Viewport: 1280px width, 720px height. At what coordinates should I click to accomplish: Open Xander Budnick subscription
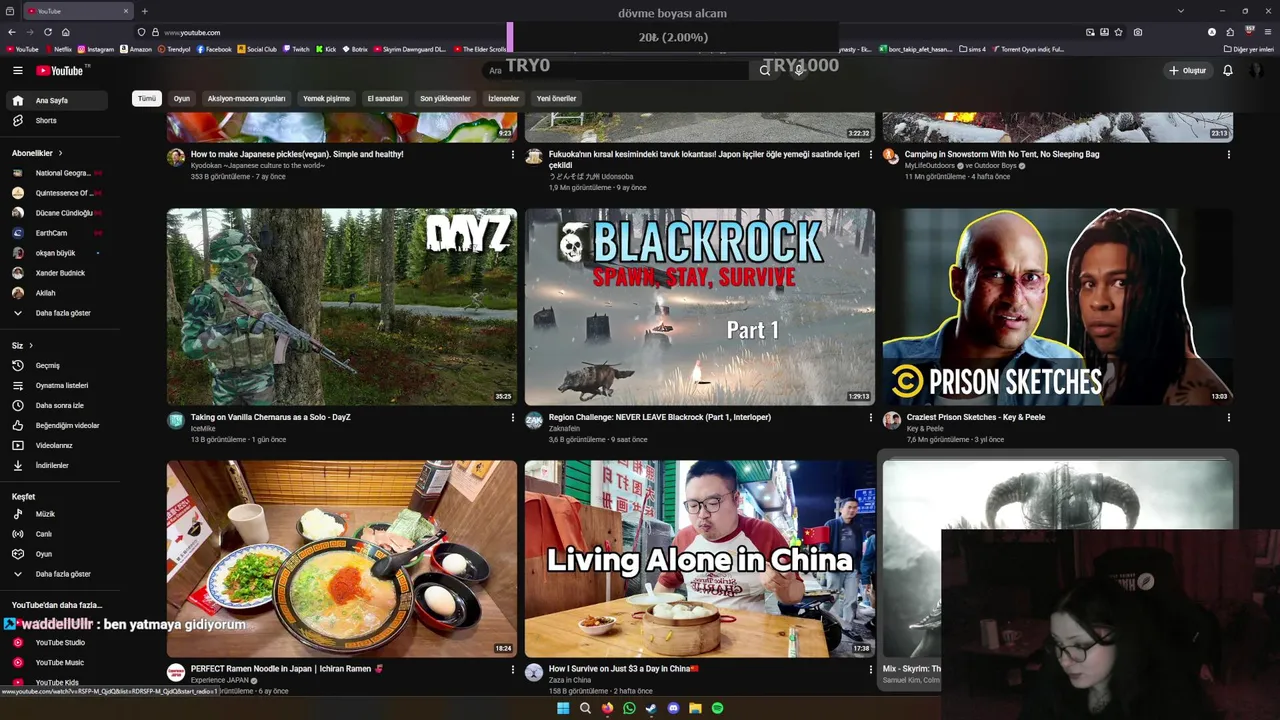57,273
